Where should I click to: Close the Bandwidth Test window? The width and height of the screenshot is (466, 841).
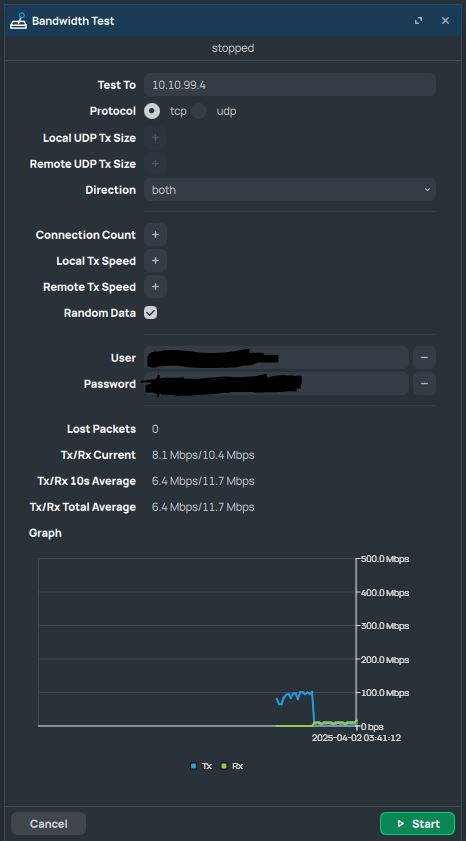point(445,20)
